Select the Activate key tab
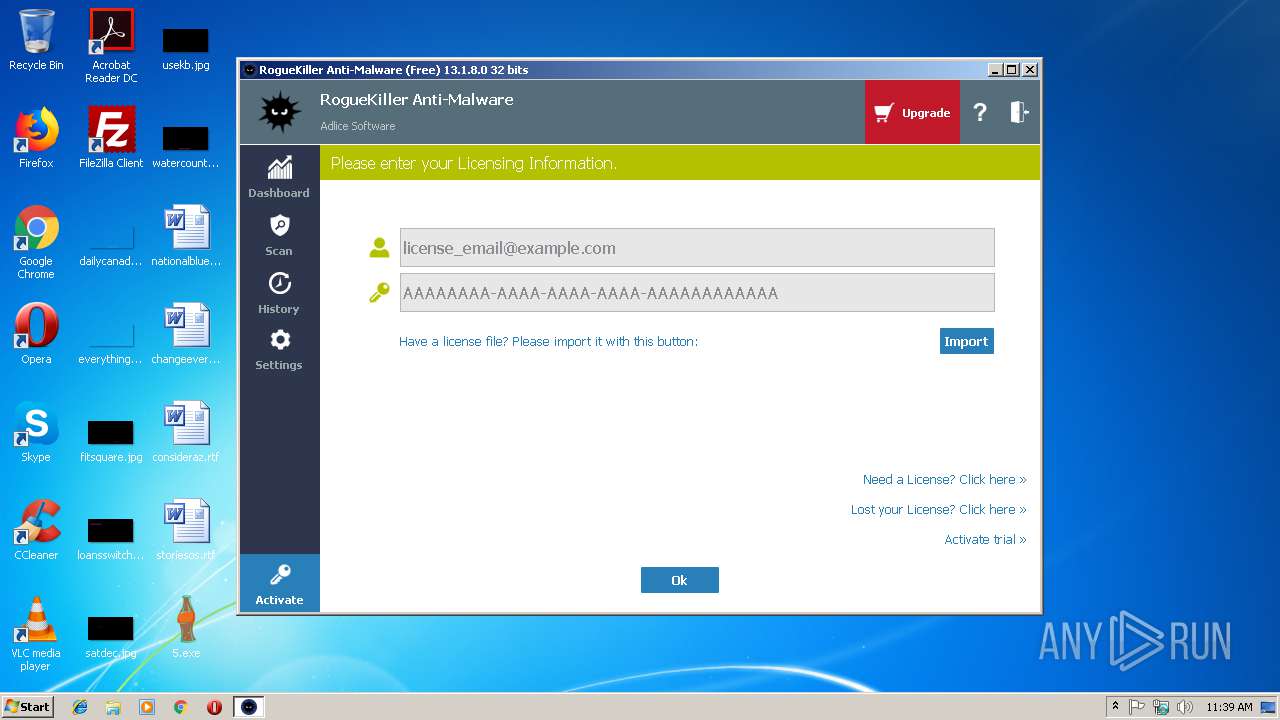1280x720 pixels. pos(279,584)
